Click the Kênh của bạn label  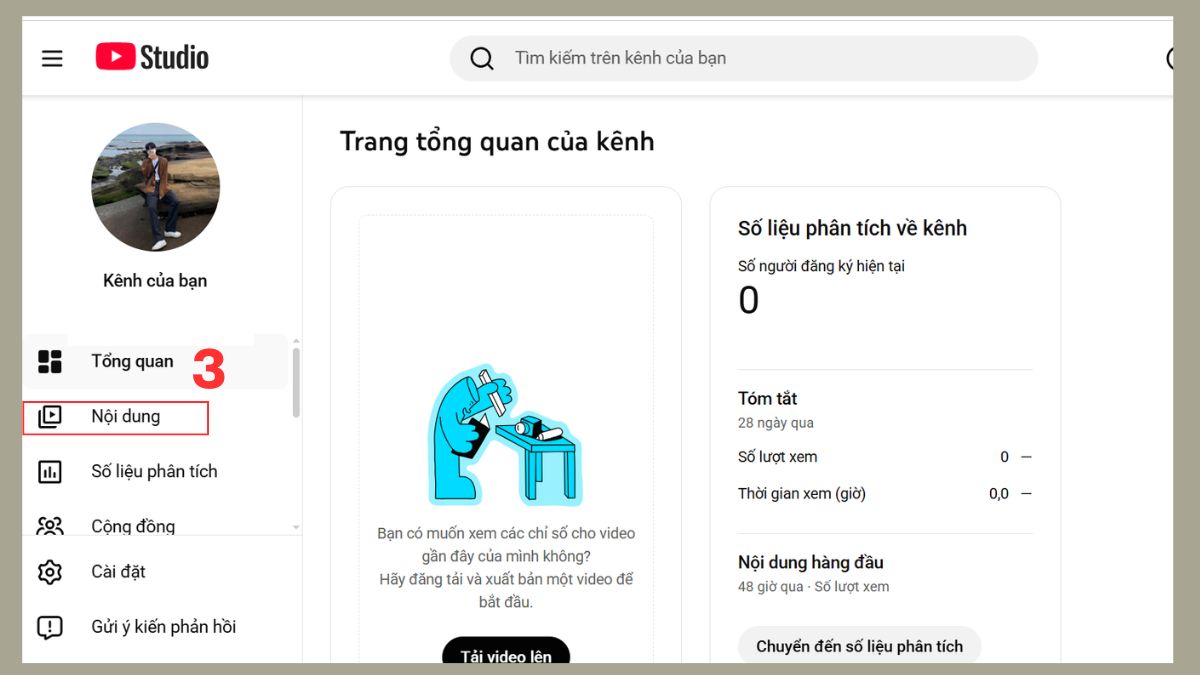click(x=155, y=281)
